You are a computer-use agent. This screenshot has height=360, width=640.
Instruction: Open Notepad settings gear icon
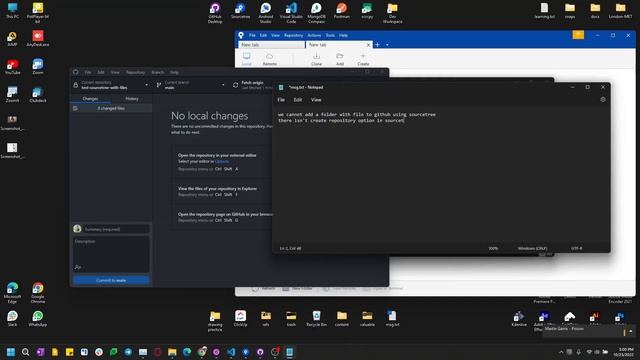pyautogui.click(x=603, y=99)
